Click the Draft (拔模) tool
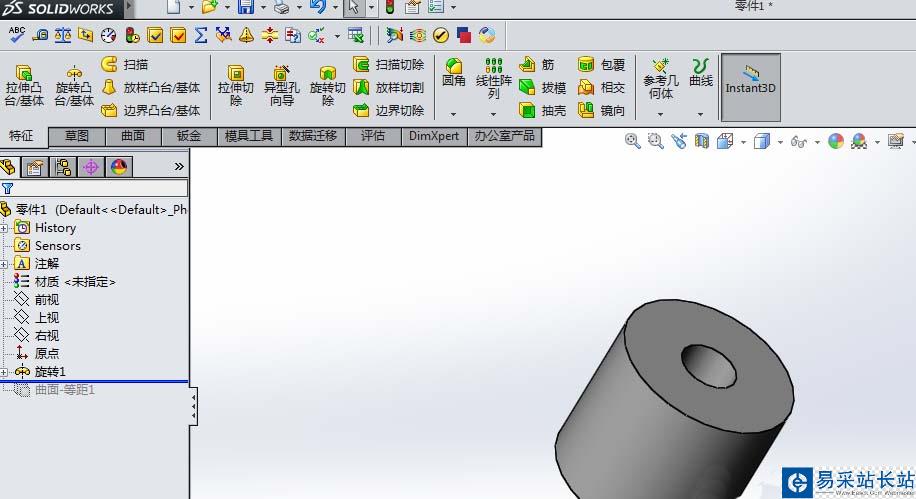 (542, 88)
